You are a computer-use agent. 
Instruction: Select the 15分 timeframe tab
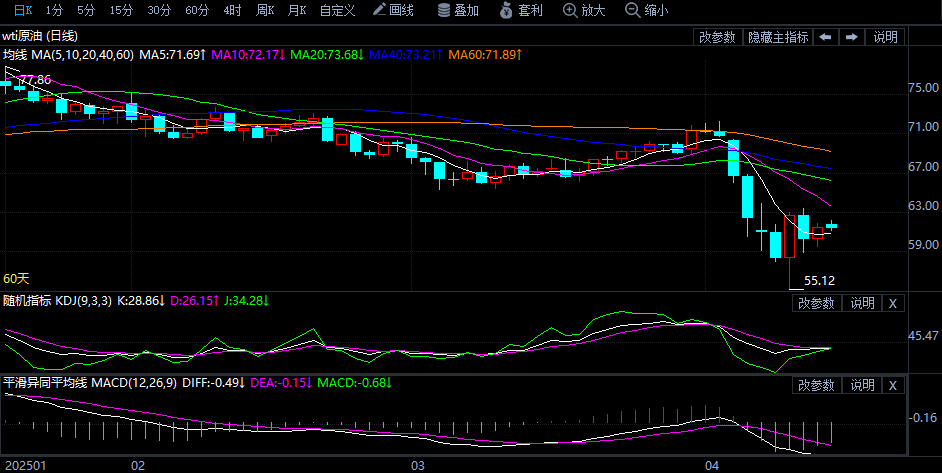pyautogui.click(x=121, y=10)
